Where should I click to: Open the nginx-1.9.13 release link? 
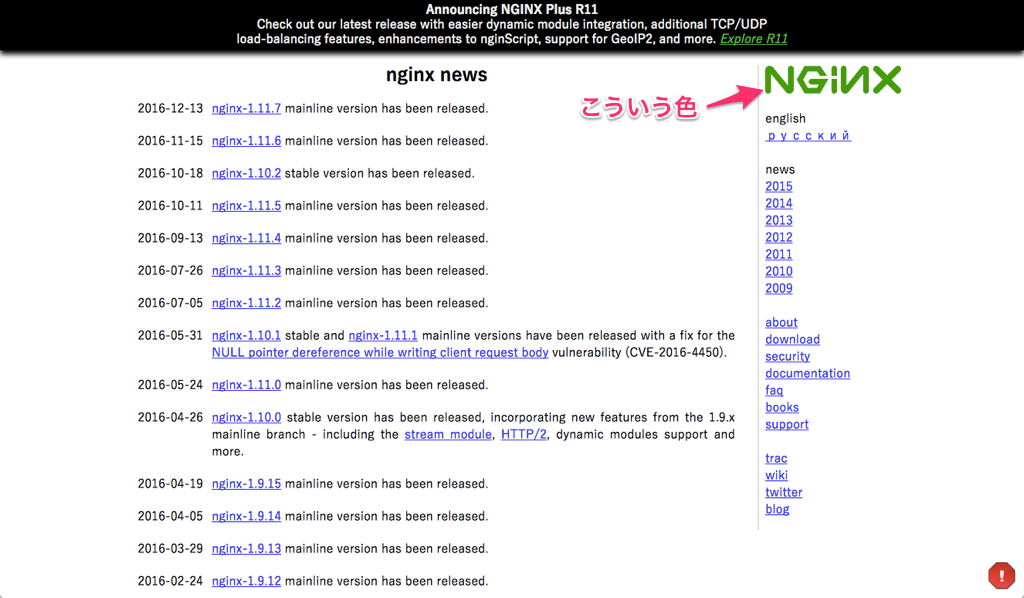[x=246, y=549]
